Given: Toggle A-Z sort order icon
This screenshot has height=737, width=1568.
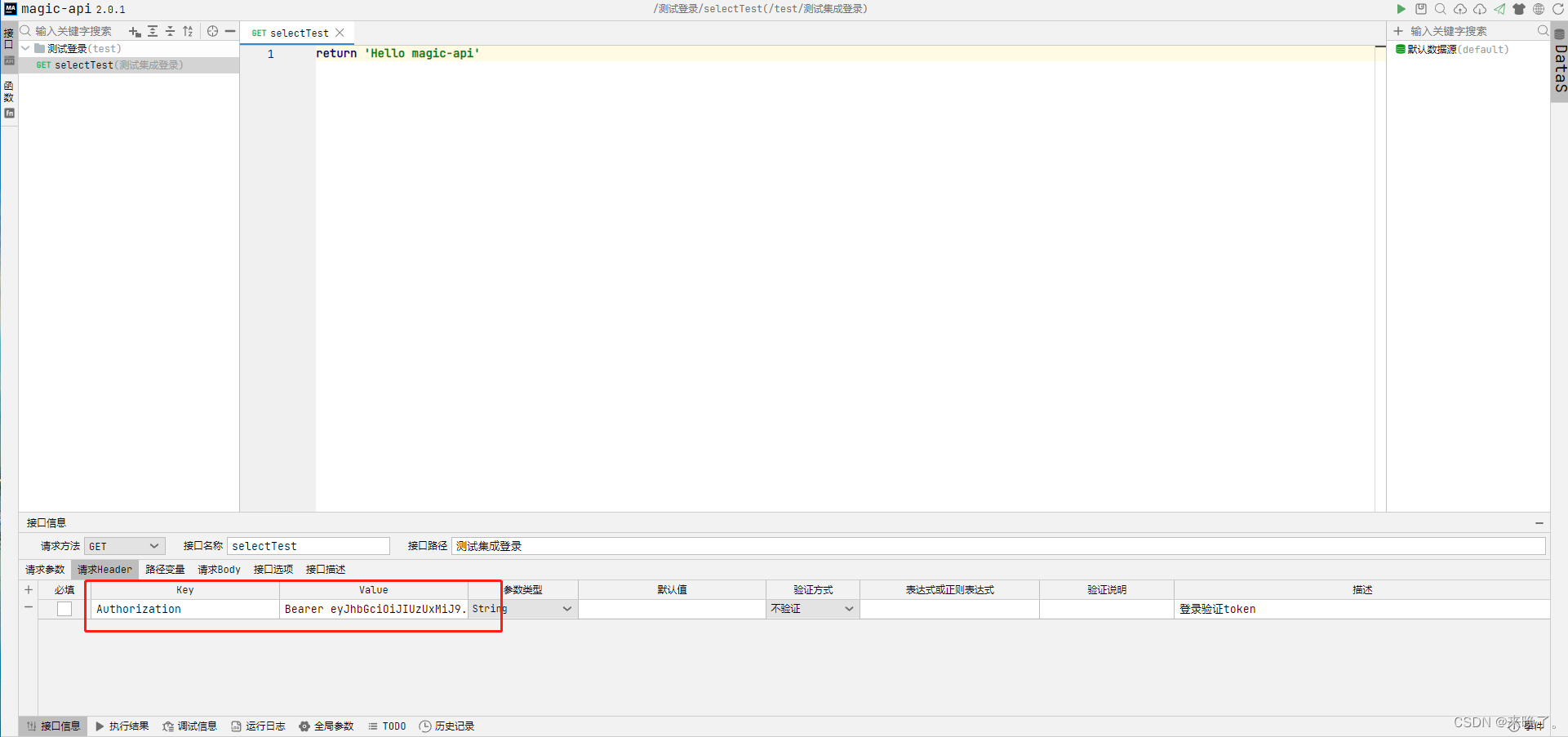Looking at the screenshot, I should [189, 32].
